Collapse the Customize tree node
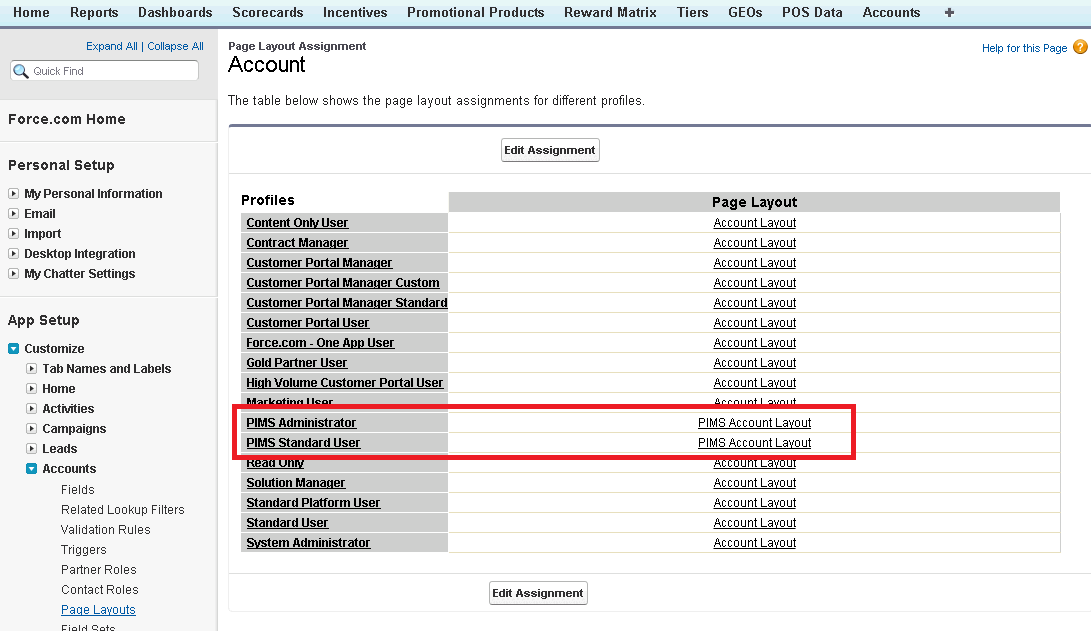 click(14, 349)
